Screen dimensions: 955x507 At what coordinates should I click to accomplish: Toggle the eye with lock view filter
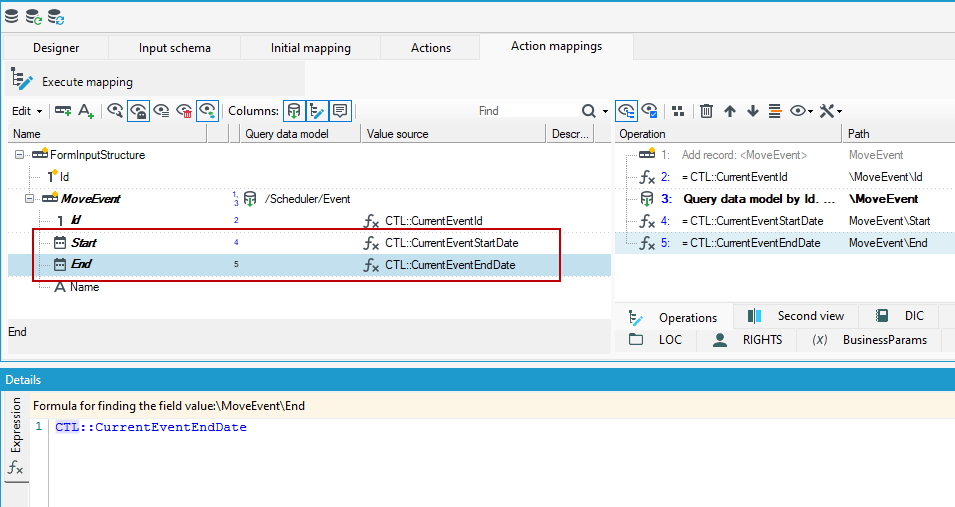138,111
